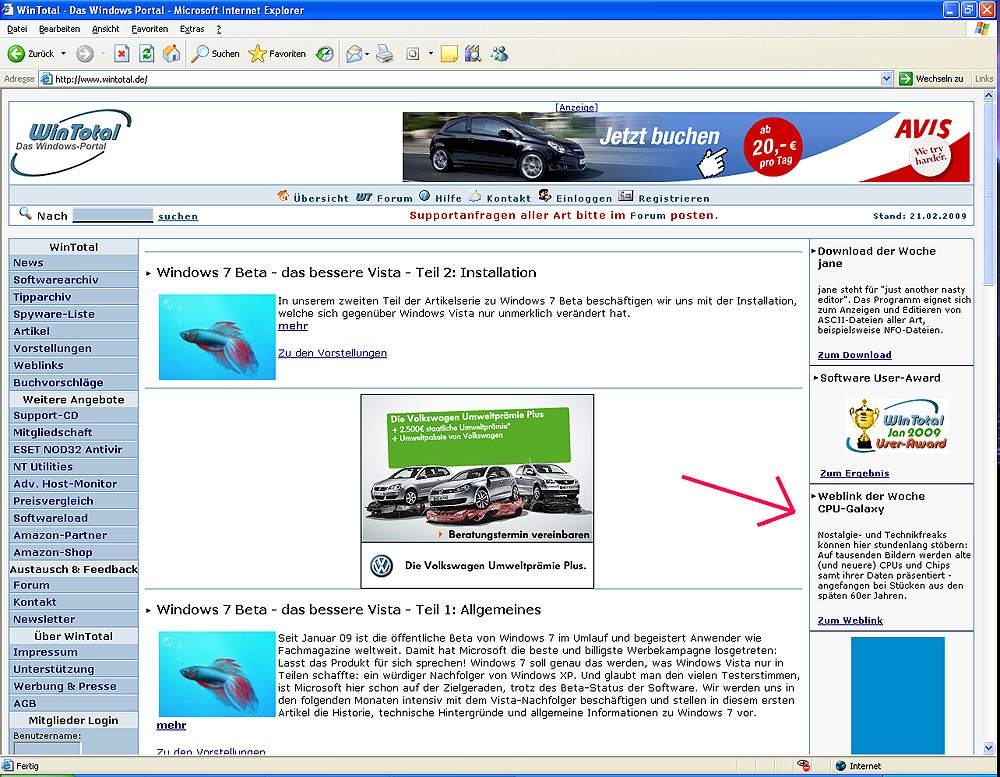The width and height of the screenshot is (1000, 777).
Task: Click the Volkswagen Umweltprämie ad image
Action: pyautogui.click(x=477, y=491)
